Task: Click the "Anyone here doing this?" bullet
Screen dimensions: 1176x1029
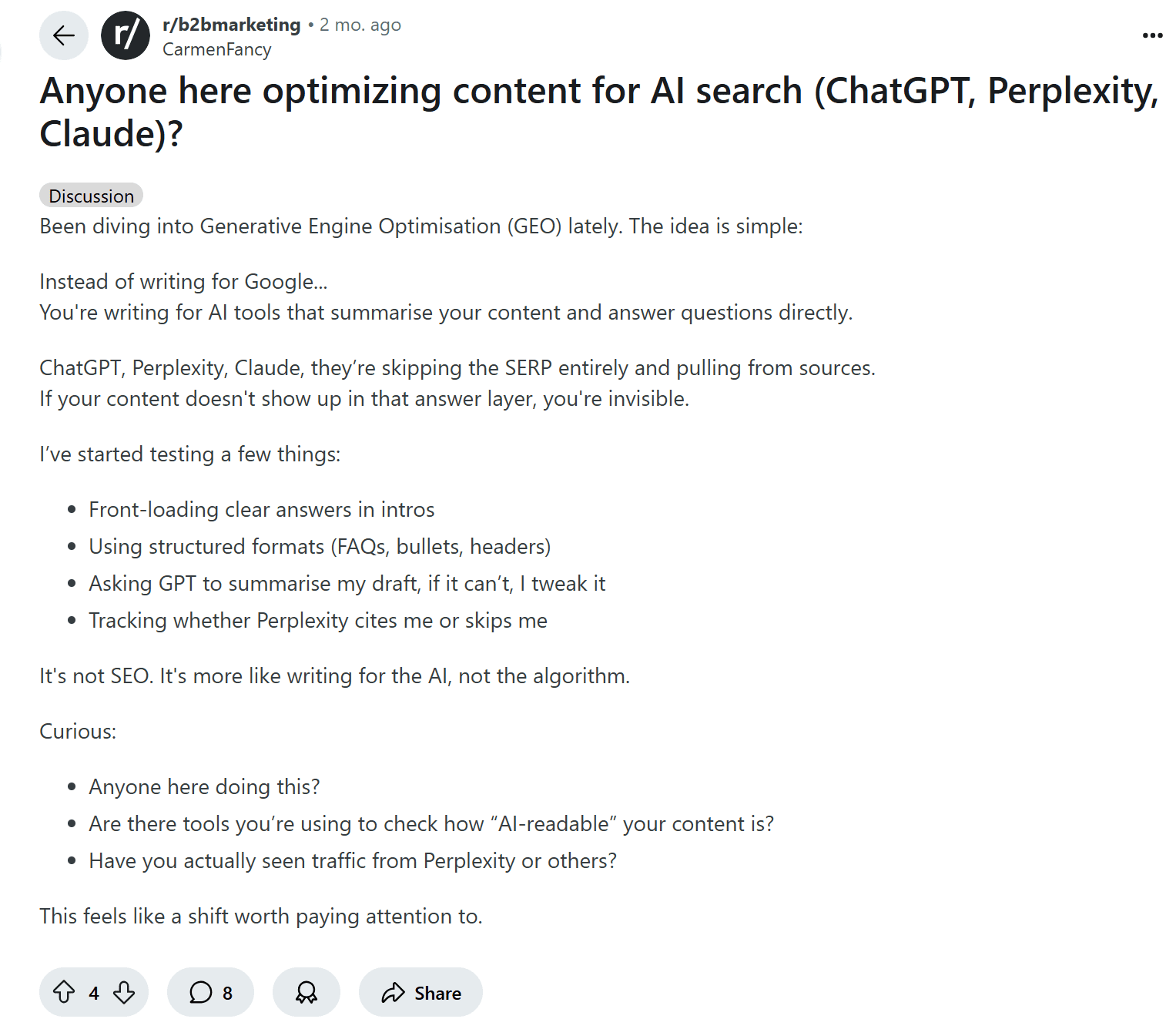Action: pos(204,786)
